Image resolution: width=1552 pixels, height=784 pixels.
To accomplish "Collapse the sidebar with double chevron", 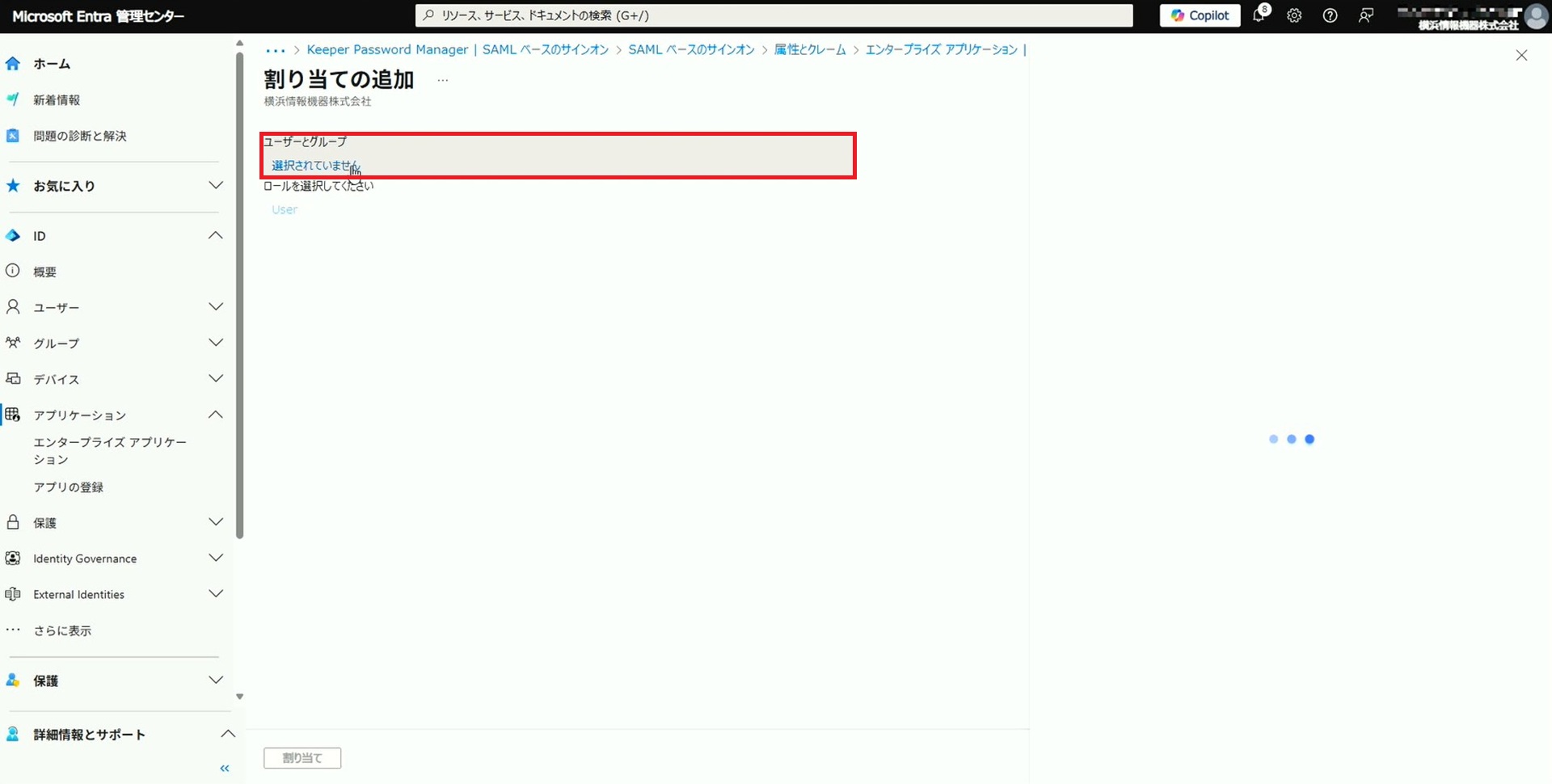I will [x=225, y=769].
